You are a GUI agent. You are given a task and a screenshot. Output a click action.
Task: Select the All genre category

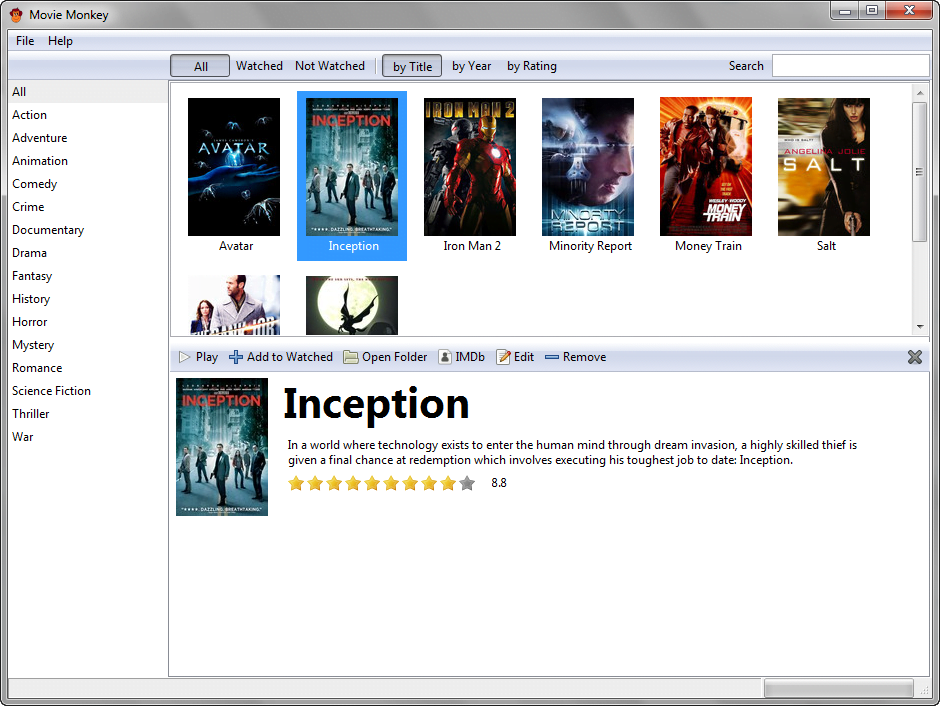click(88, 92)
